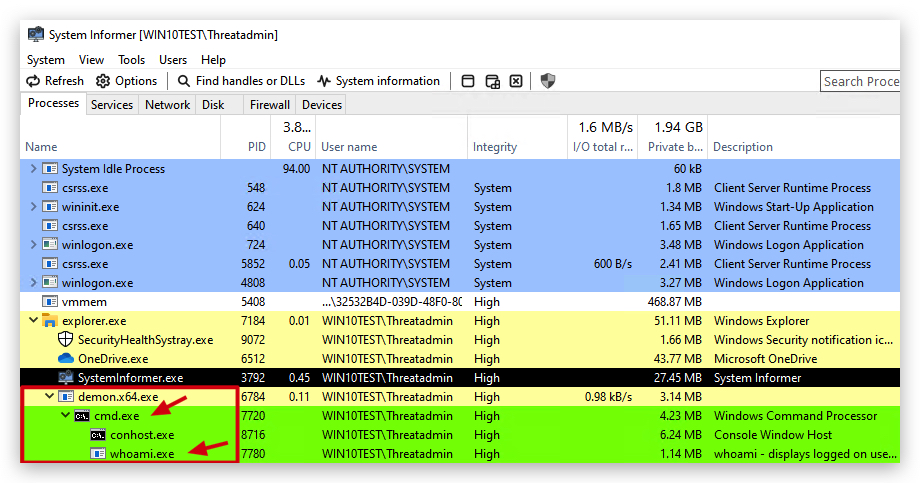
Task: Click the single window toolbar icon
Action: [468, 81]
